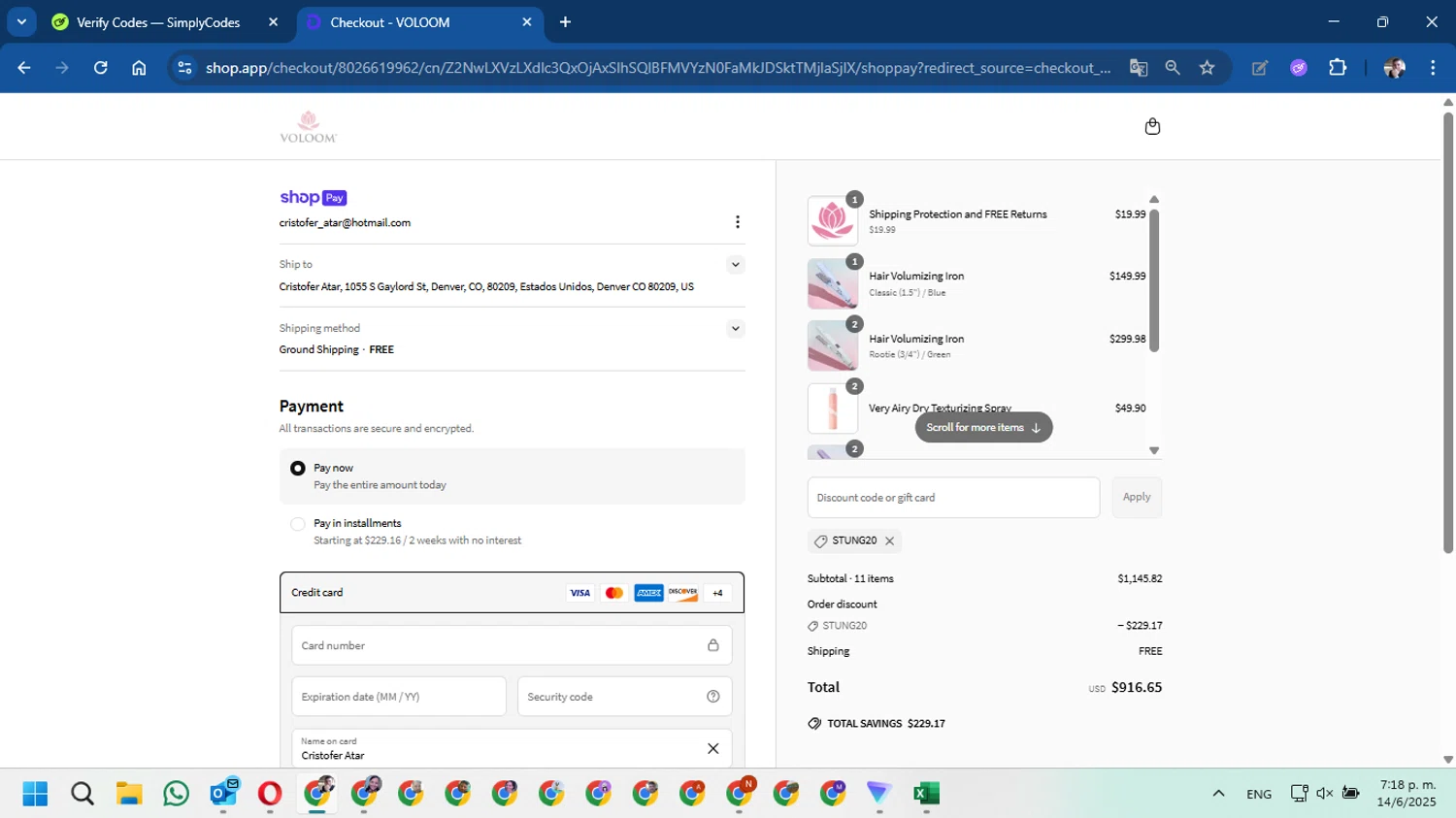Reload the checkout page
1456x818 pixels.
100,68
